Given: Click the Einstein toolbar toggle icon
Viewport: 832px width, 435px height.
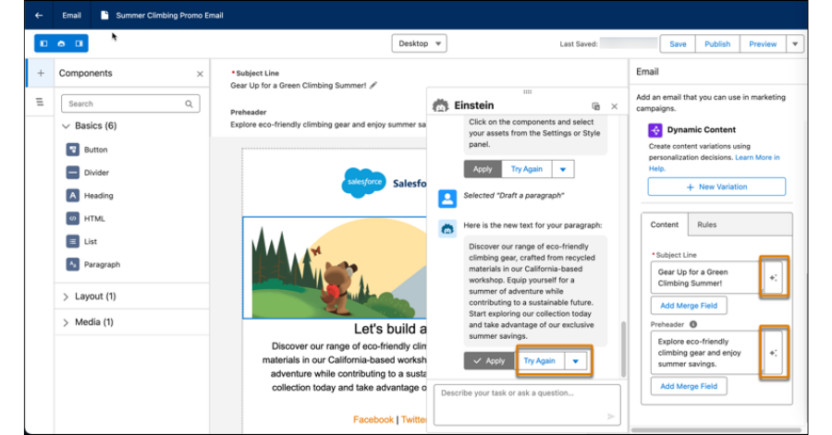Looking at the screenshot, I should coord(62,44).
